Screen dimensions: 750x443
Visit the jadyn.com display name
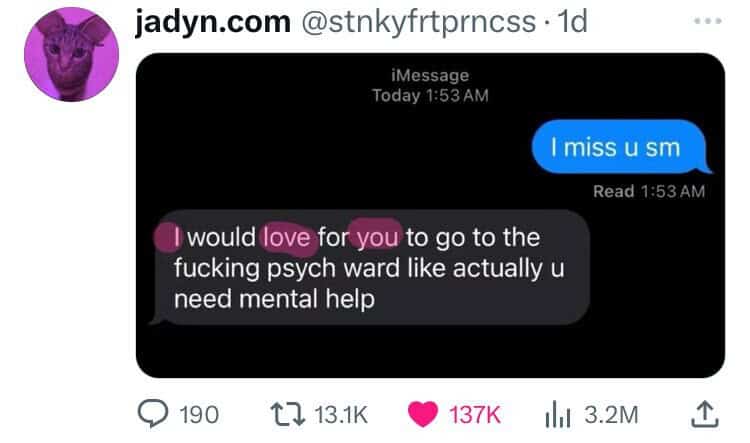coord(213,22)
